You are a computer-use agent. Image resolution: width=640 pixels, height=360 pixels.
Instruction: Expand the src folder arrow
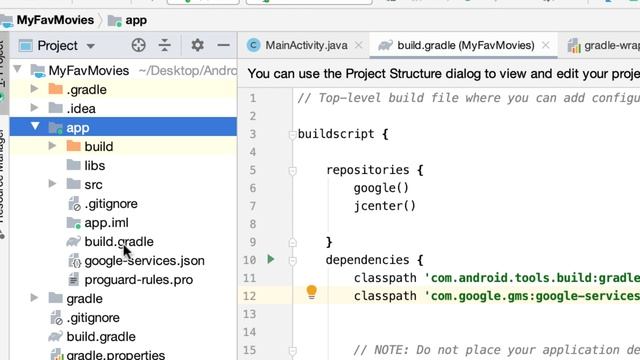pos(52,184)
